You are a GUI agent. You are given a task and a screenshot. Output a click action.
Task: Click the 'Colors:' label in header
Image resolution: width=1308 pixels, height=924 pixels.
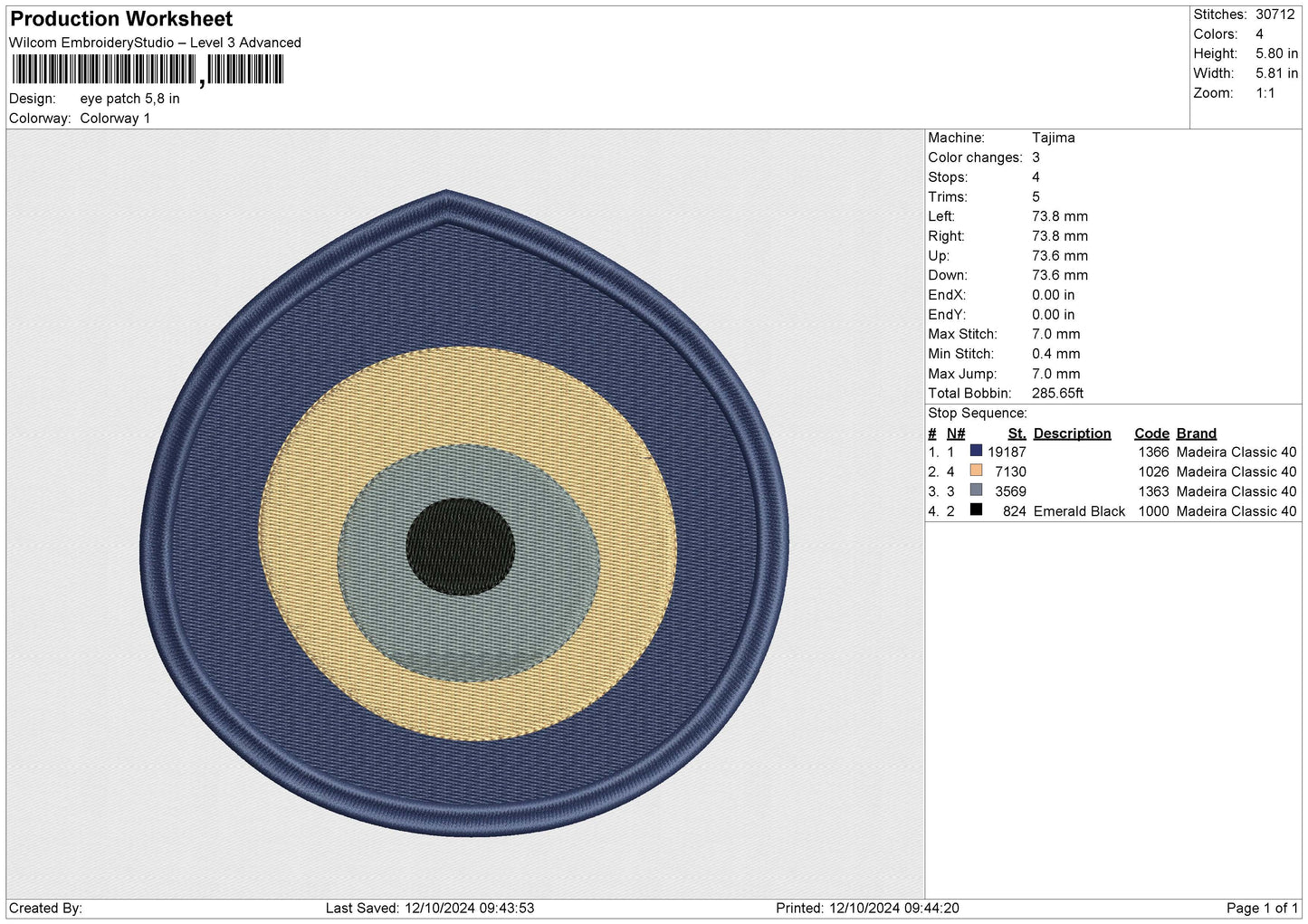pos(1216,34)
